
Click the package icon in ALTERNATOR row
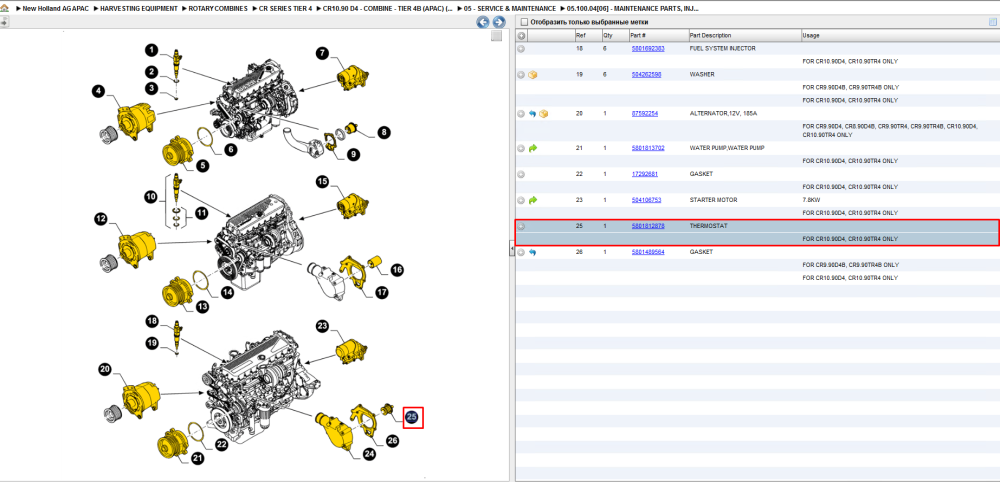pyautogui.click(x=543, y=113)
